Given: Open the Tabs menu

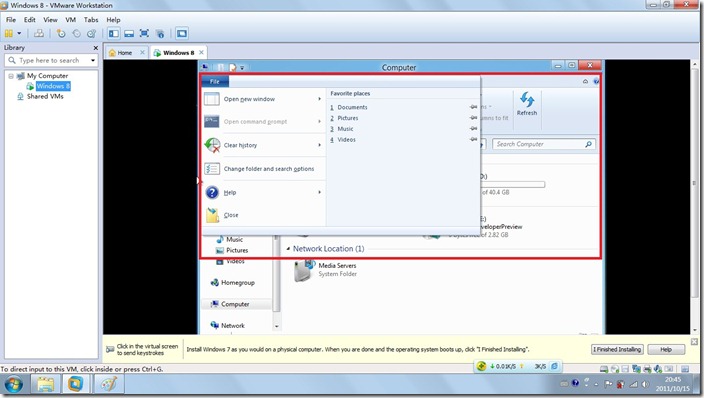Looking at the screenshot, I should [x=91, y=20].
